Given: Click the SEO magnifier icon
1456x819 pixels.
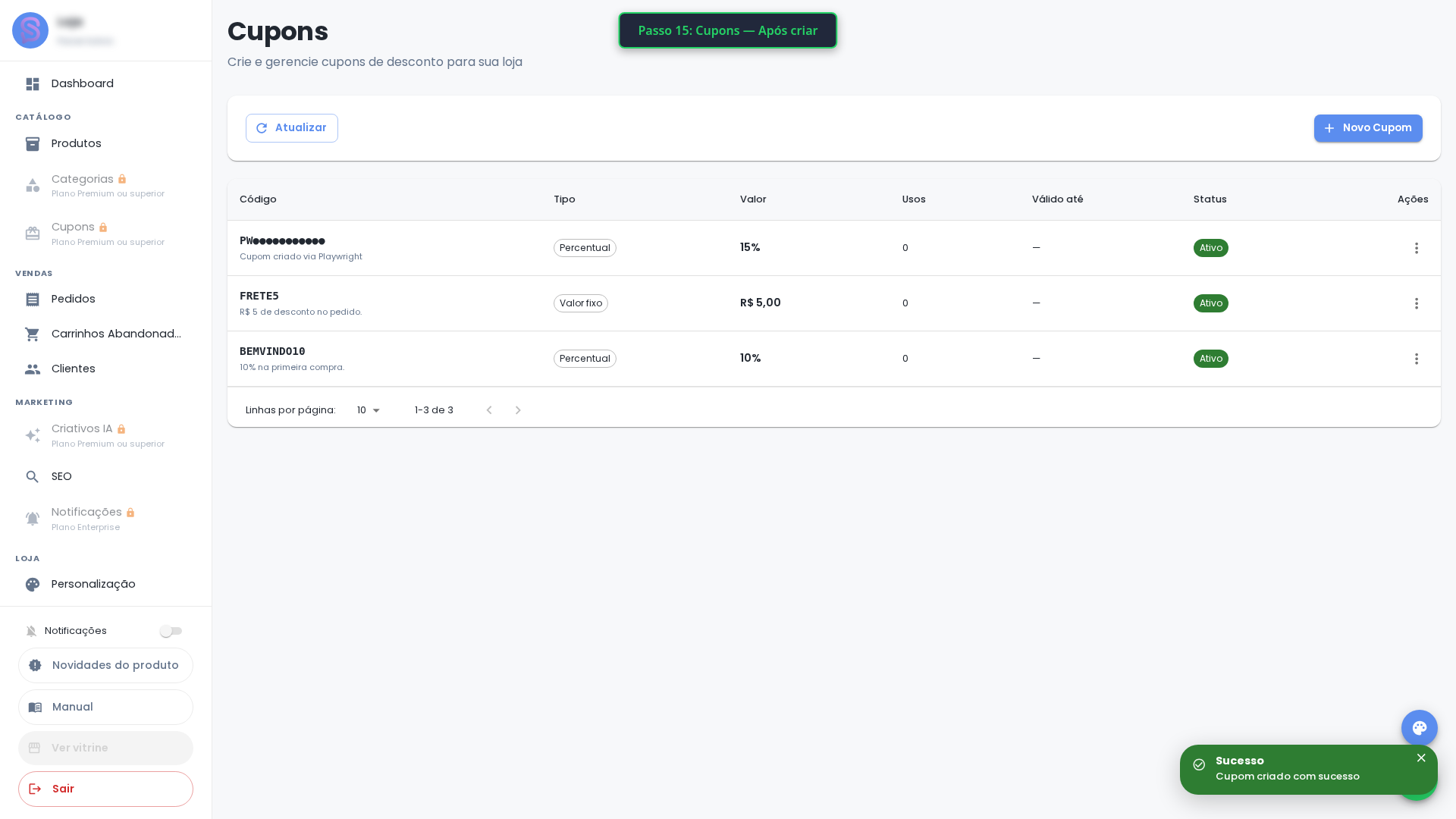Looking at the screenshot, I should [x=33, y=477].
